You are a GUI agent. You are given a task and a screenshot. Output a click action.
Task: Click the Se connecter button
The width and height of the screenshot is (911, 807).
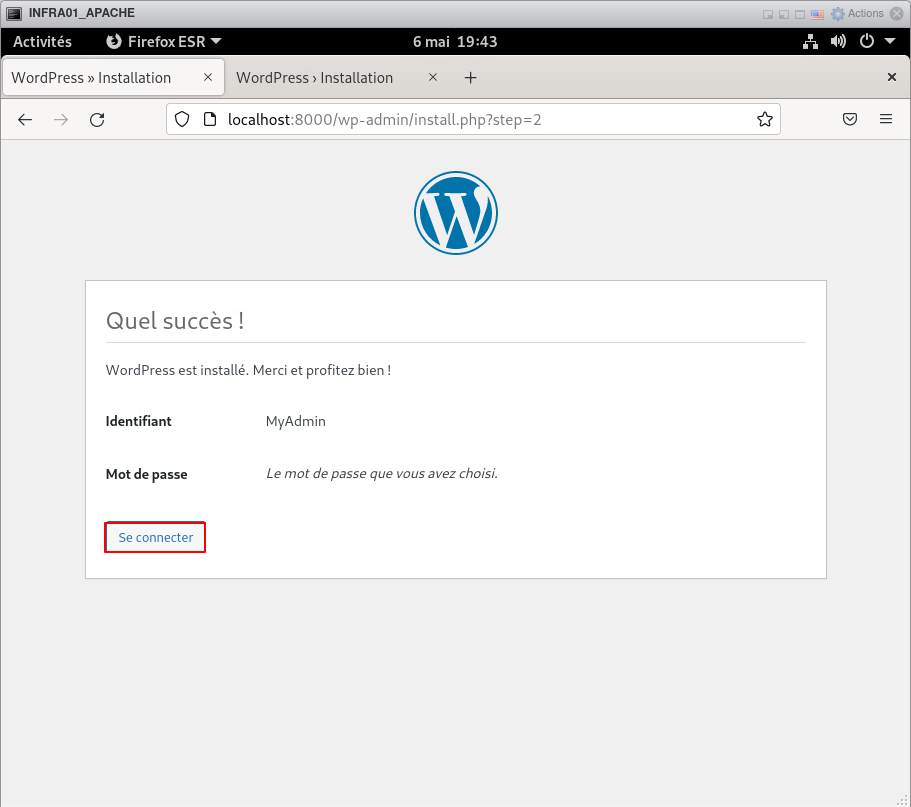[156, 538]
